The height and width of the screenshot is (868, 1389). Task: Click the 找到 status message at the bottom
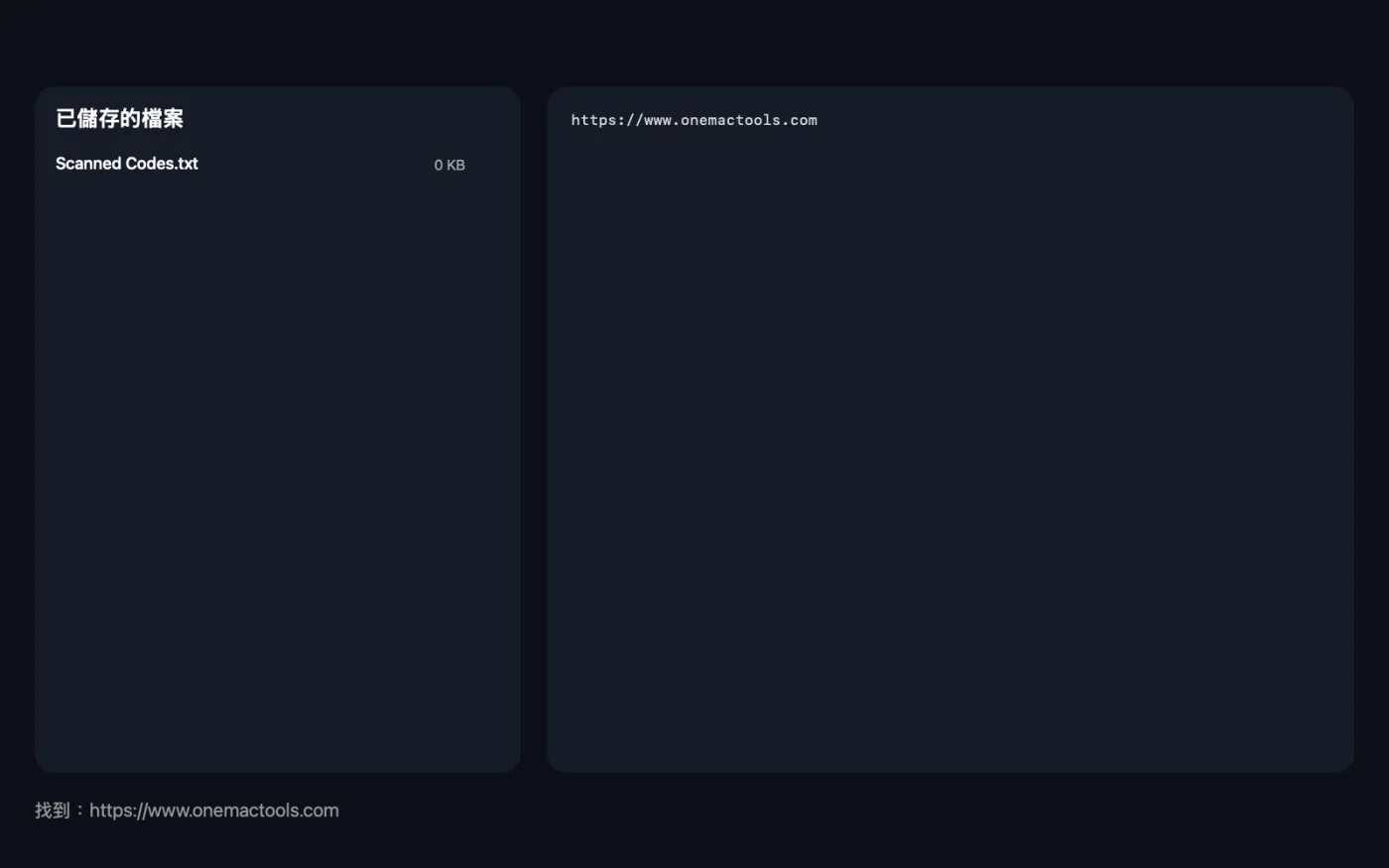187,810
